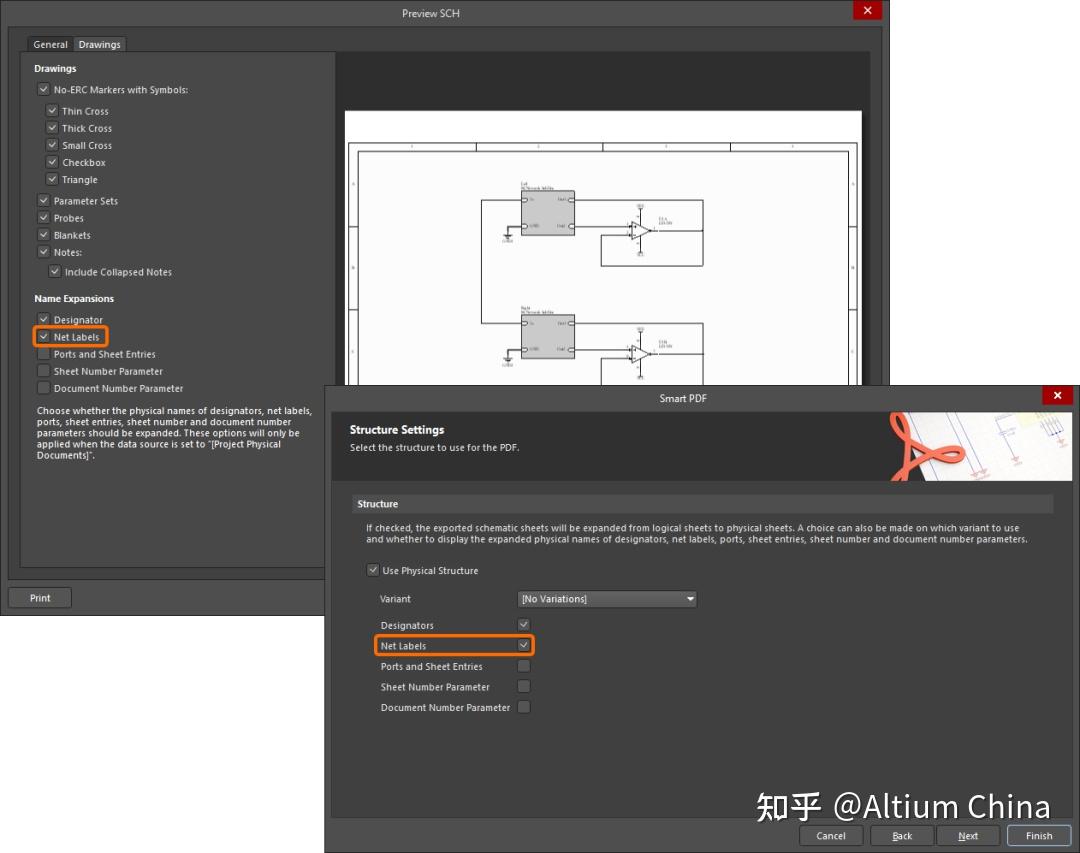Uncheck Thin Cross marker option
1080x853 pixels.
click(53, 111)
